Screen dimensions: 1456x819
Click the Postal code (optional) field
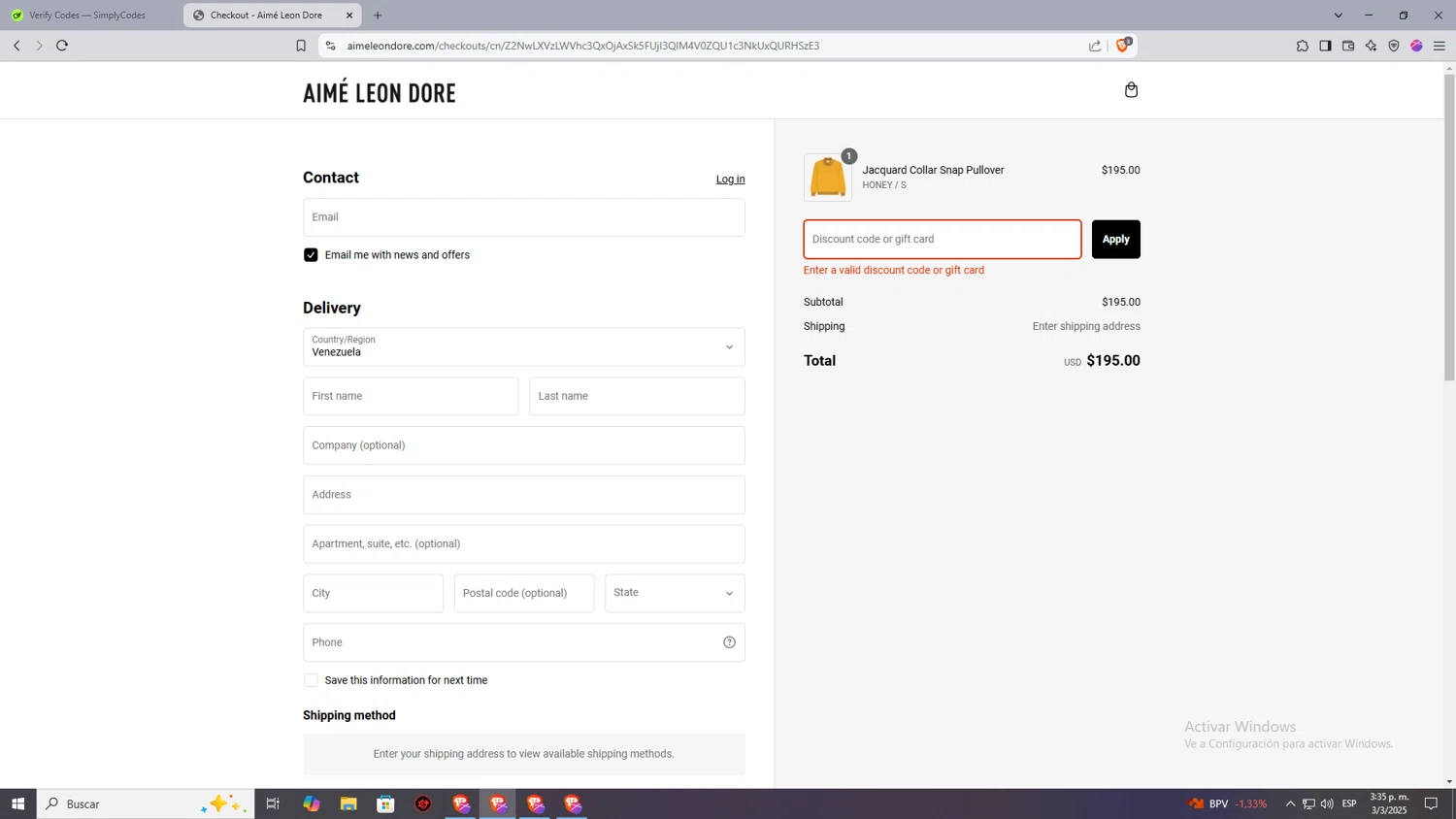pos(524,593)
